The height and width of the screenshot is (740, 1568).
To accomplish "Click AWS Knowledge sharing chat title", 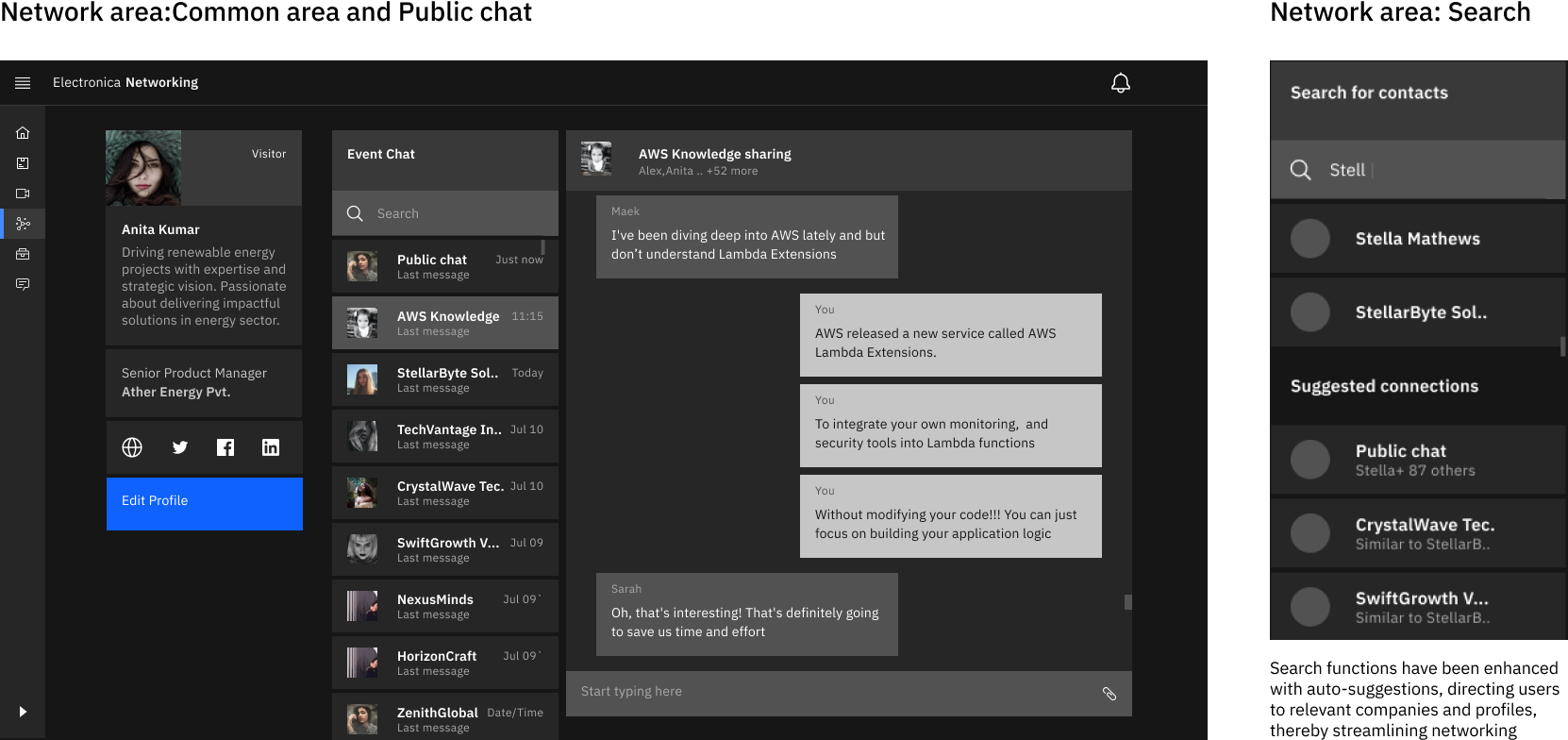I will pyautogui.click(x=715, y=154).
